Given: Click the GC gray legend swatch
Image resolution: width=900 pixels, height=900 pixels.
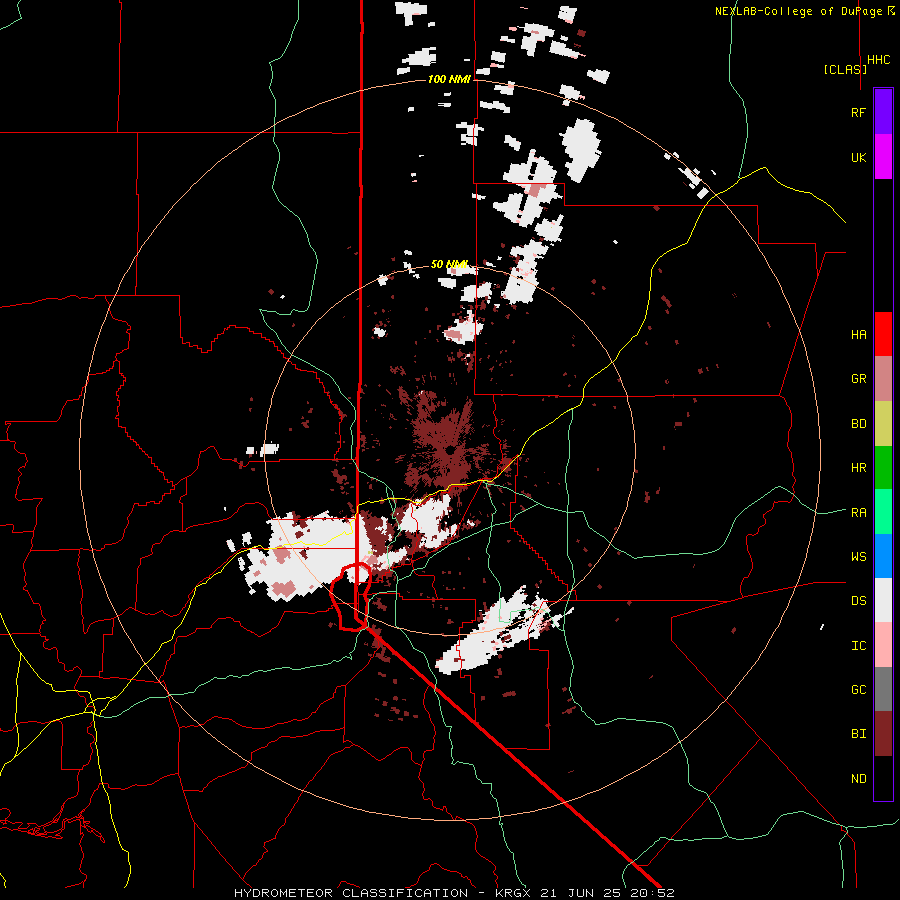Looking at the screenshot, I should click(883, 689).
